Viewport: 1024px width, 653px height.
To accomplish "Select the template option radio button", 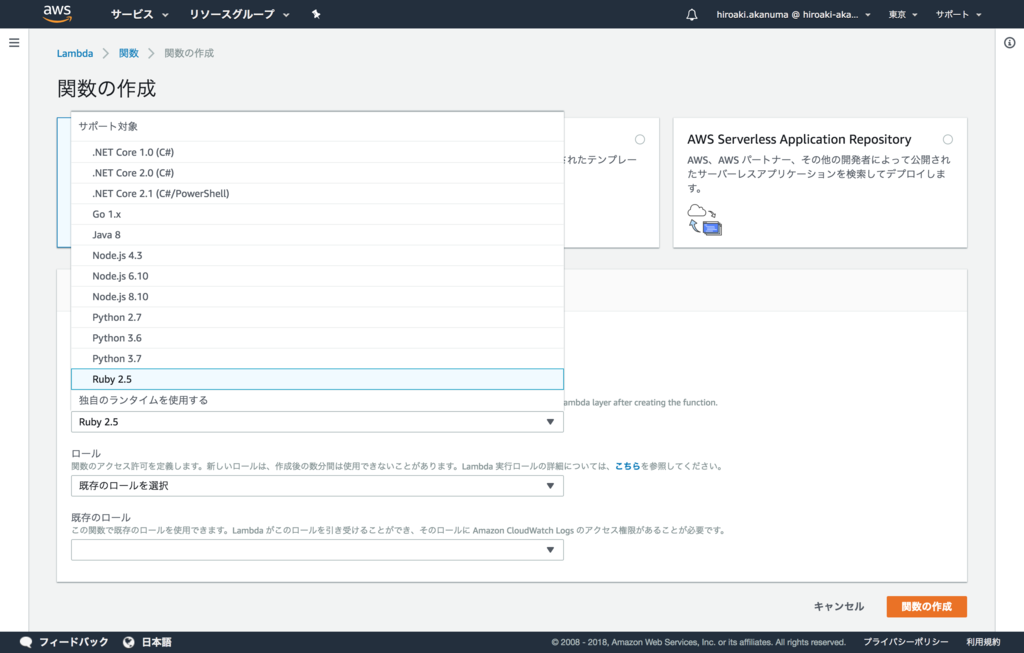I will point(640,139).
